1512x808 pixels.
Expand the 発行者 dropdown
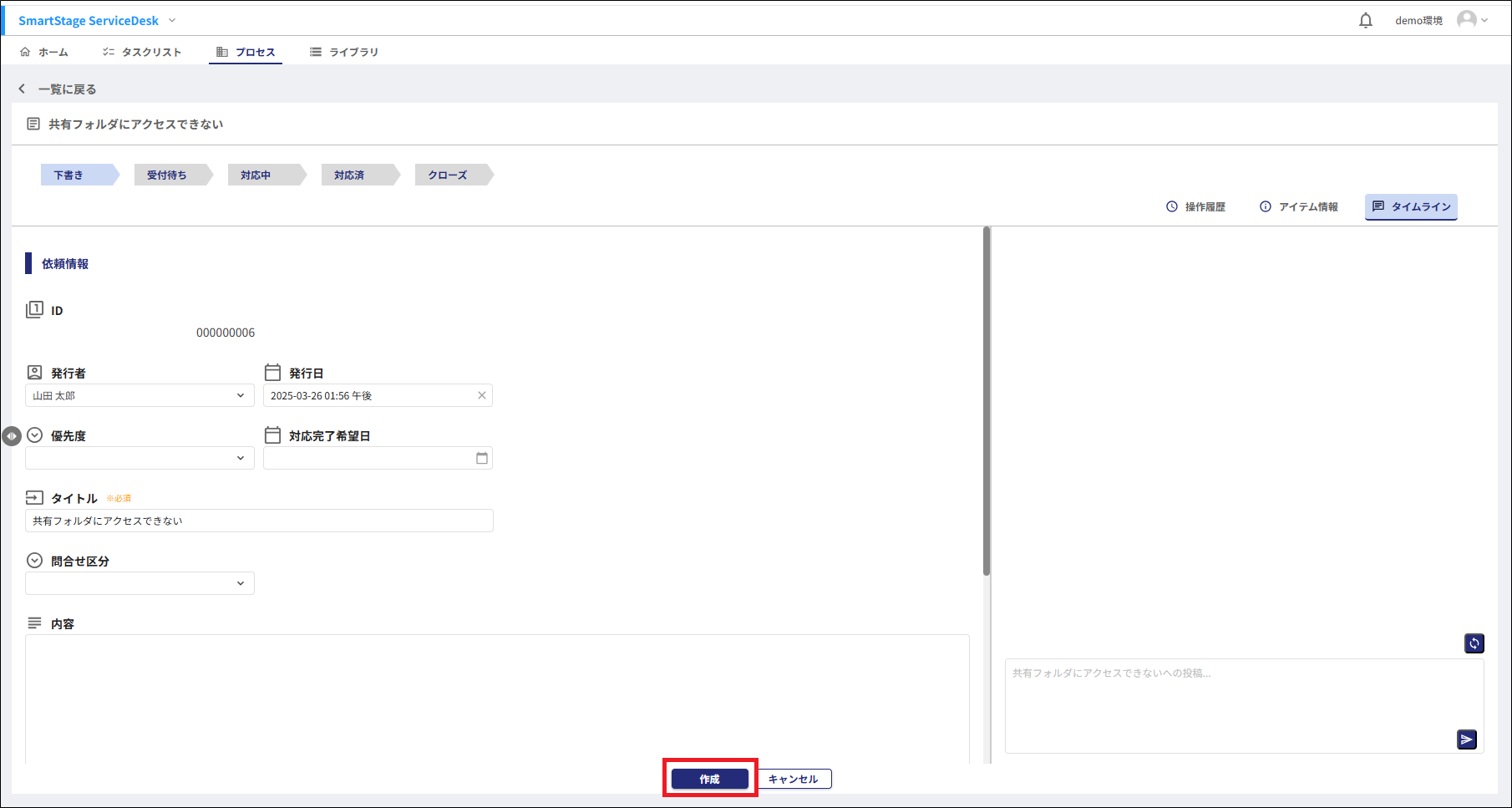[240, 396]
